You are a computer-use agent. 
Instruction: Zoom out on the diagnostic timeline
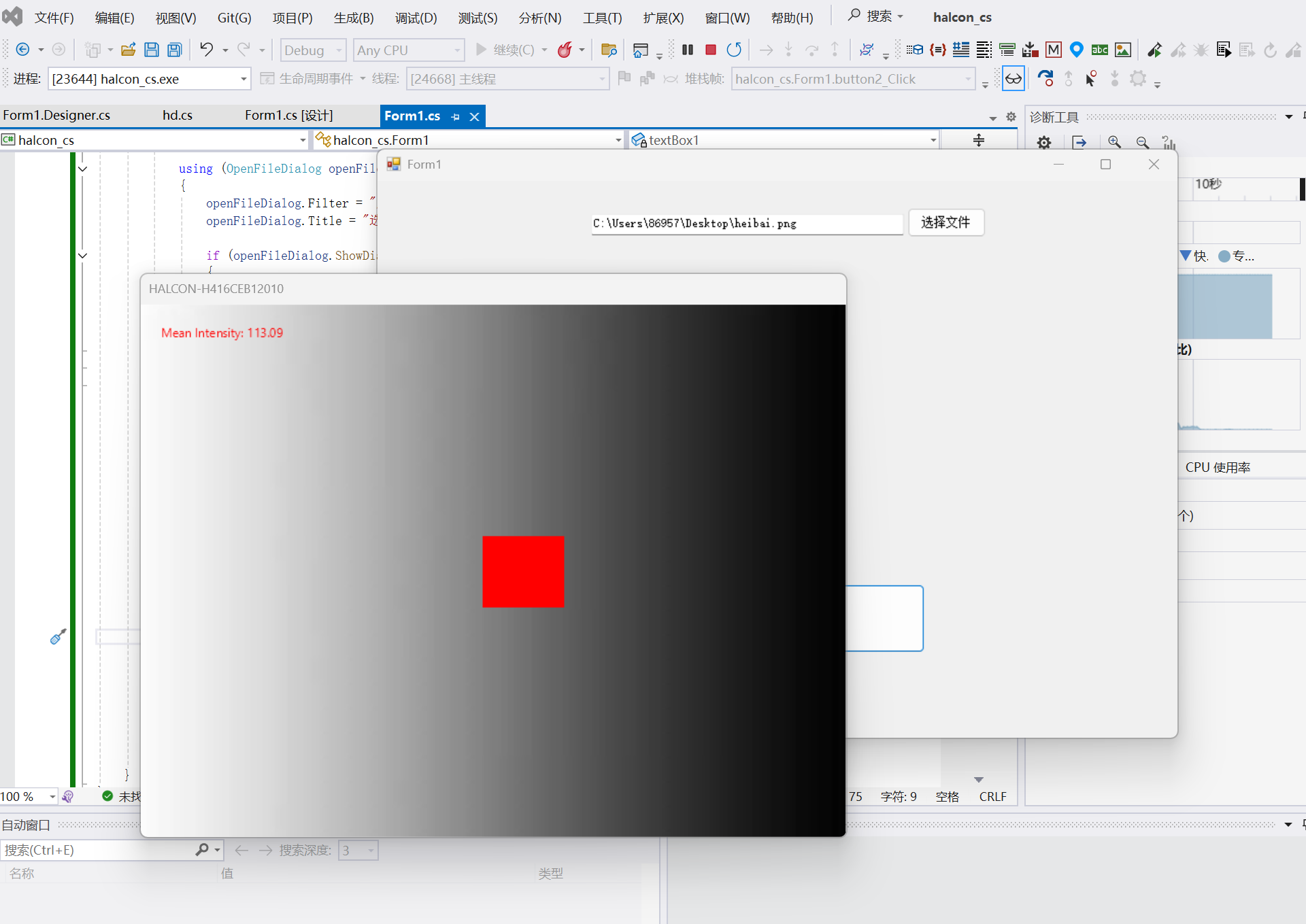pyautogui.click(x=1143, y=142)
